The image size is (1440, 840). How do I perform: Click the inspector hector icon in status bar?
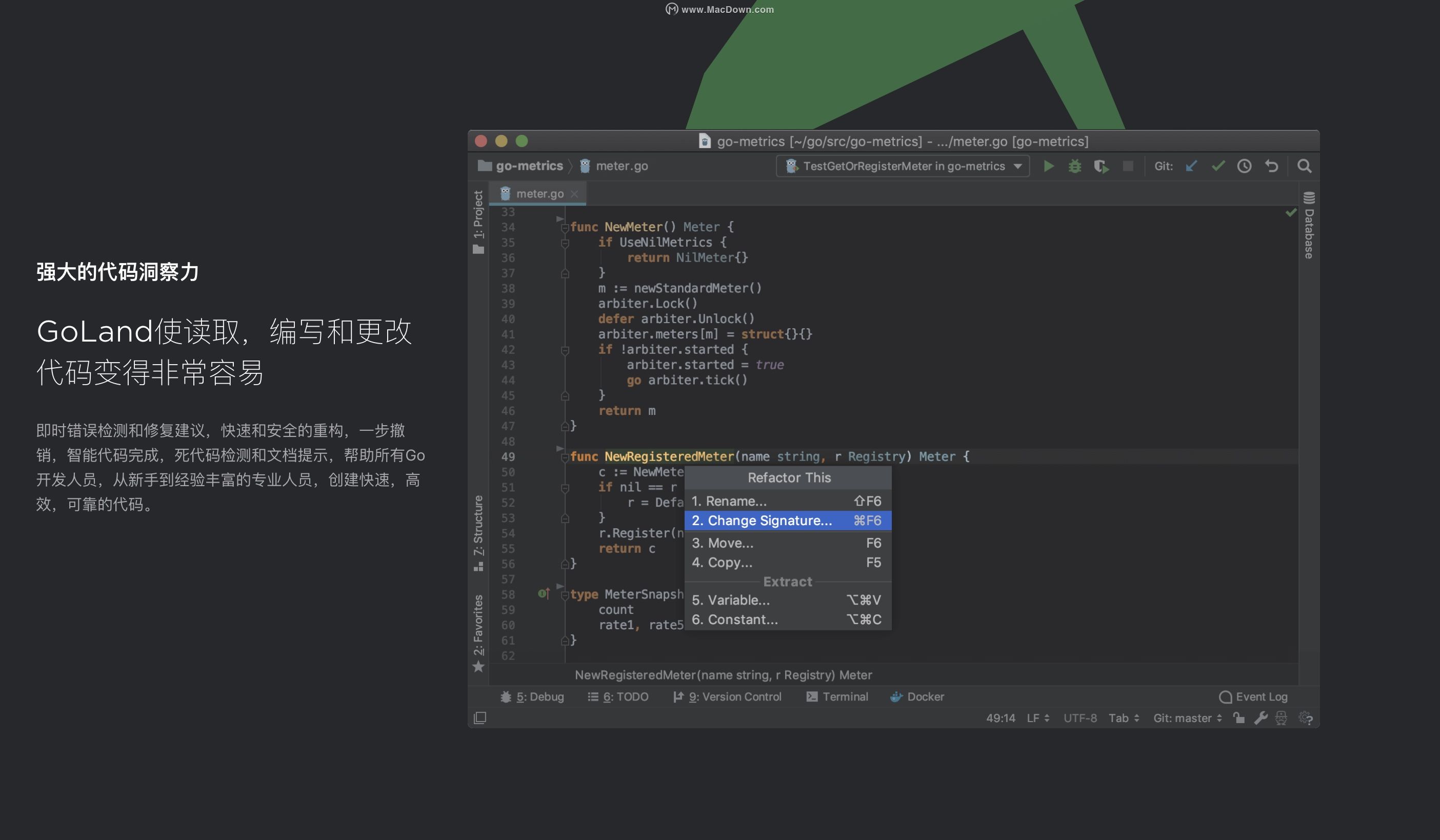1282,718
